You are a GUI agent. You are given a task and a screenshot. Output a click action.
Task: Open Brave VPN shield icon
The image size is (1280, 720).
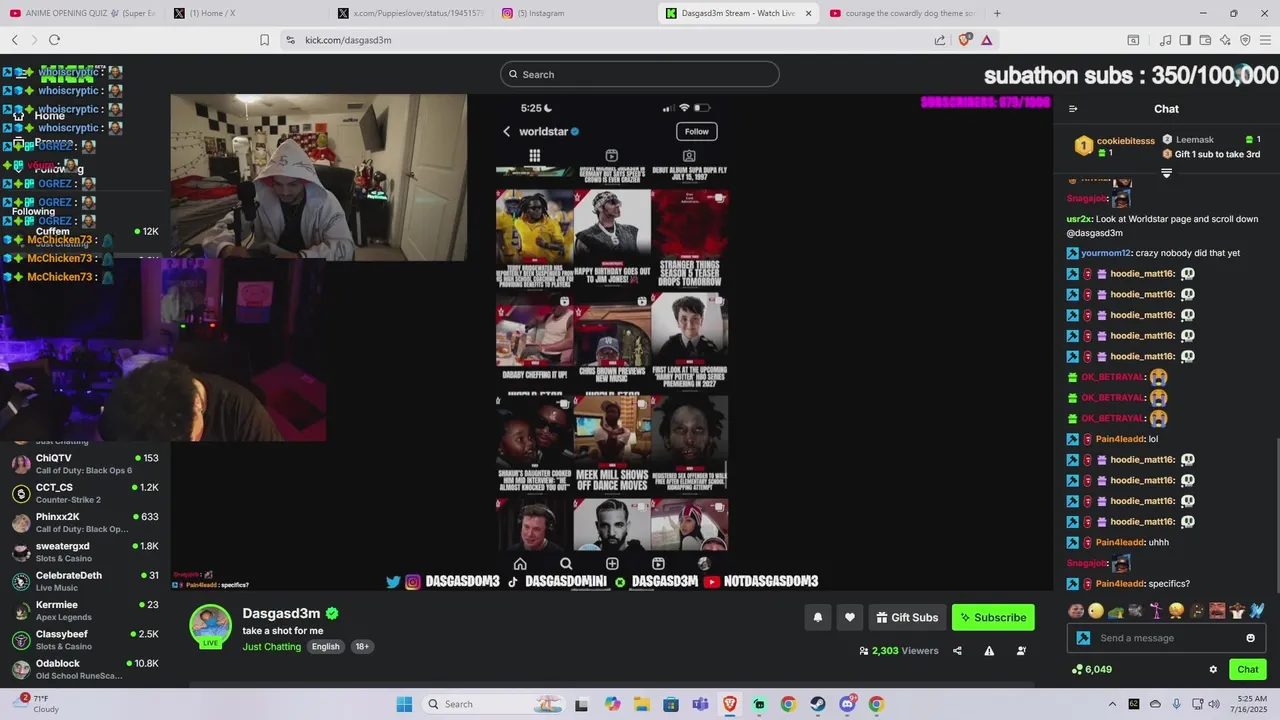point(1245,40)
